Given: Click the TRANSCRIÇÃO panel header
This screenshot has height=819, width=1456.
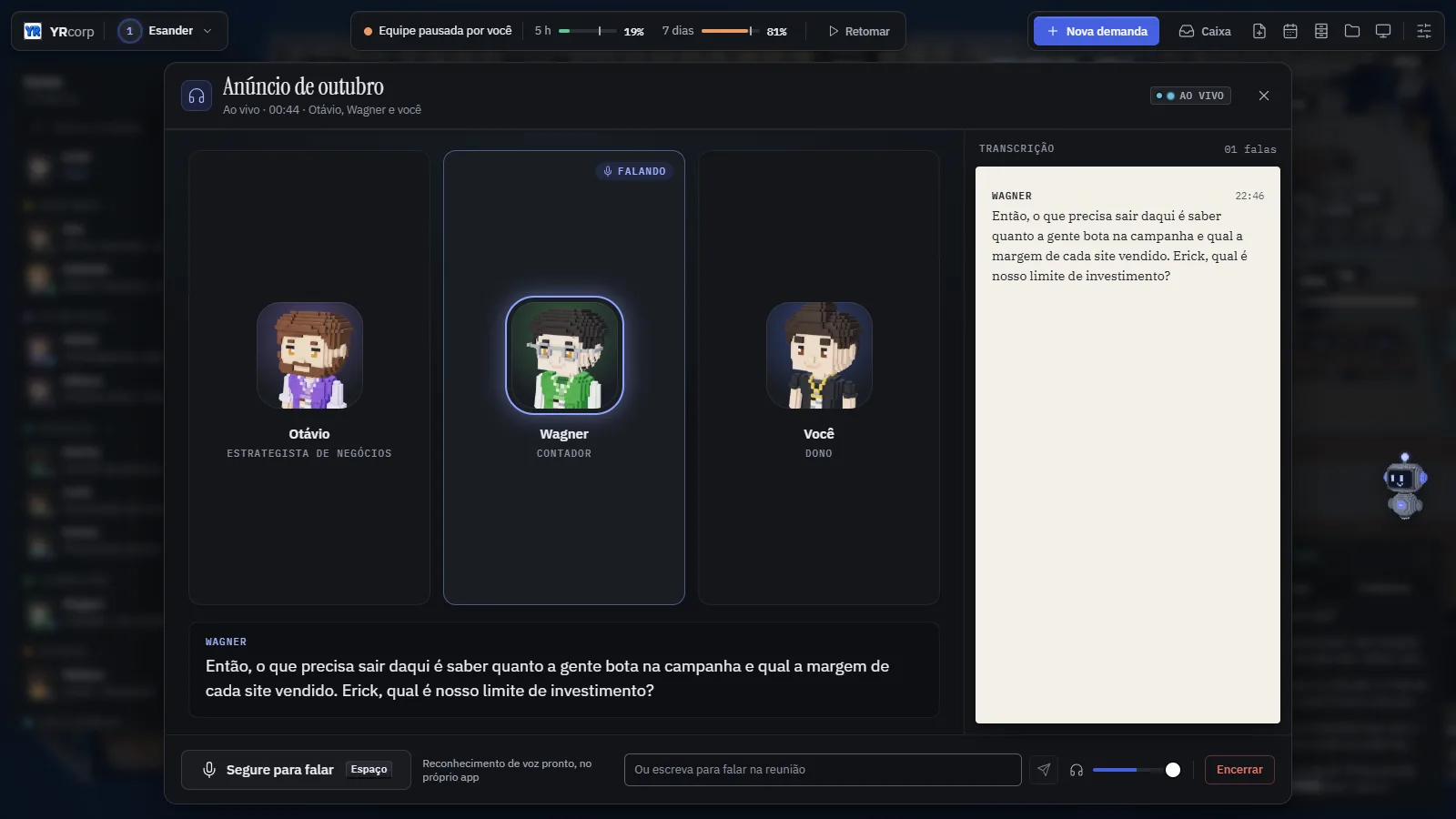Looking at the screenshot, I should [x=1016, y=148].
